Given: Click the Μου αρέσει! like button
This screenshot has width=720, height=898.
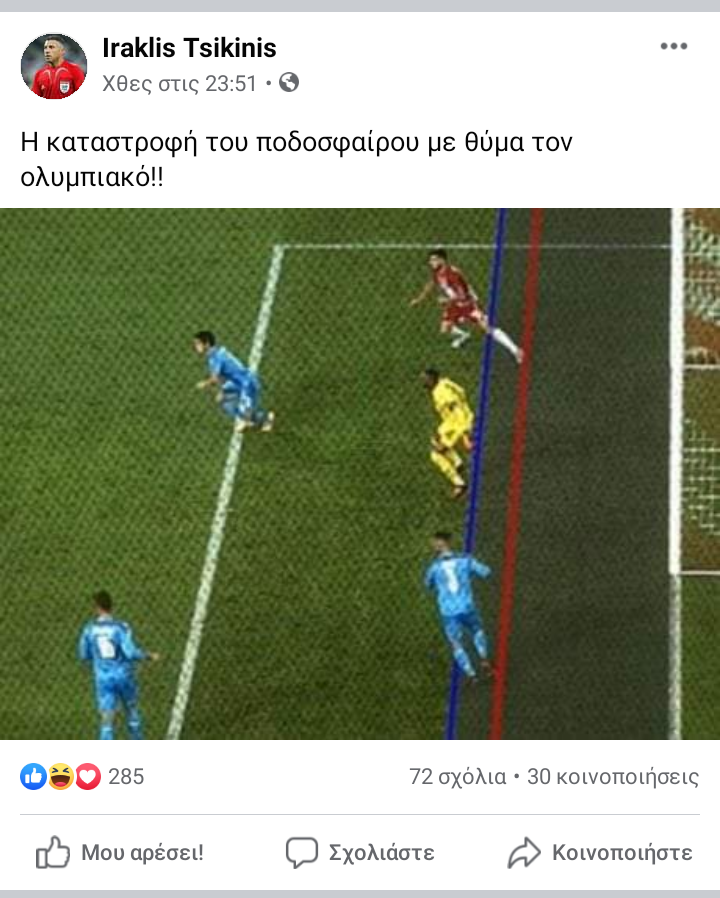Looking at the screenshot, I should click(120, 852).
